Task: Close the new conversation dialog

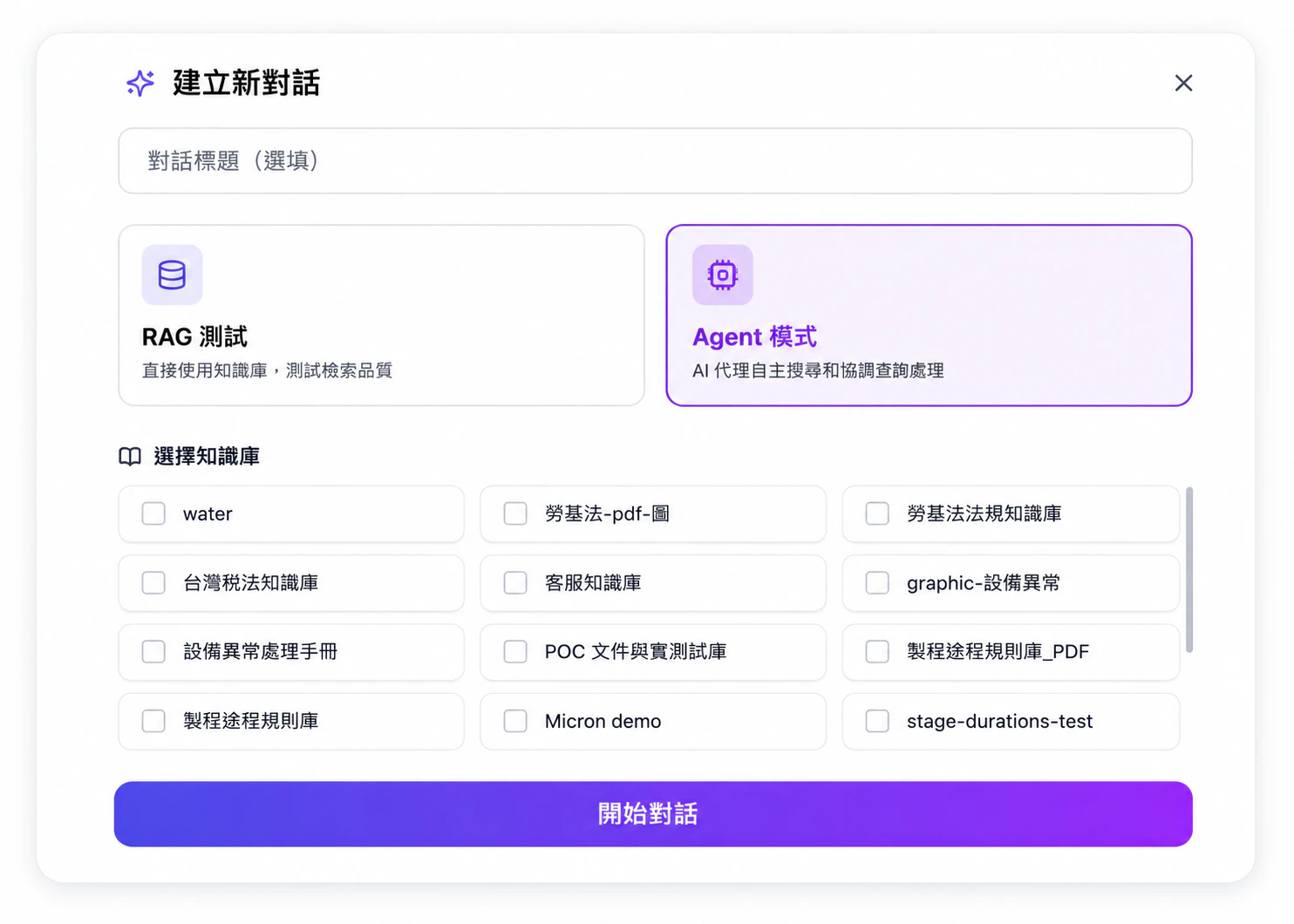Action: (1183, 83)
